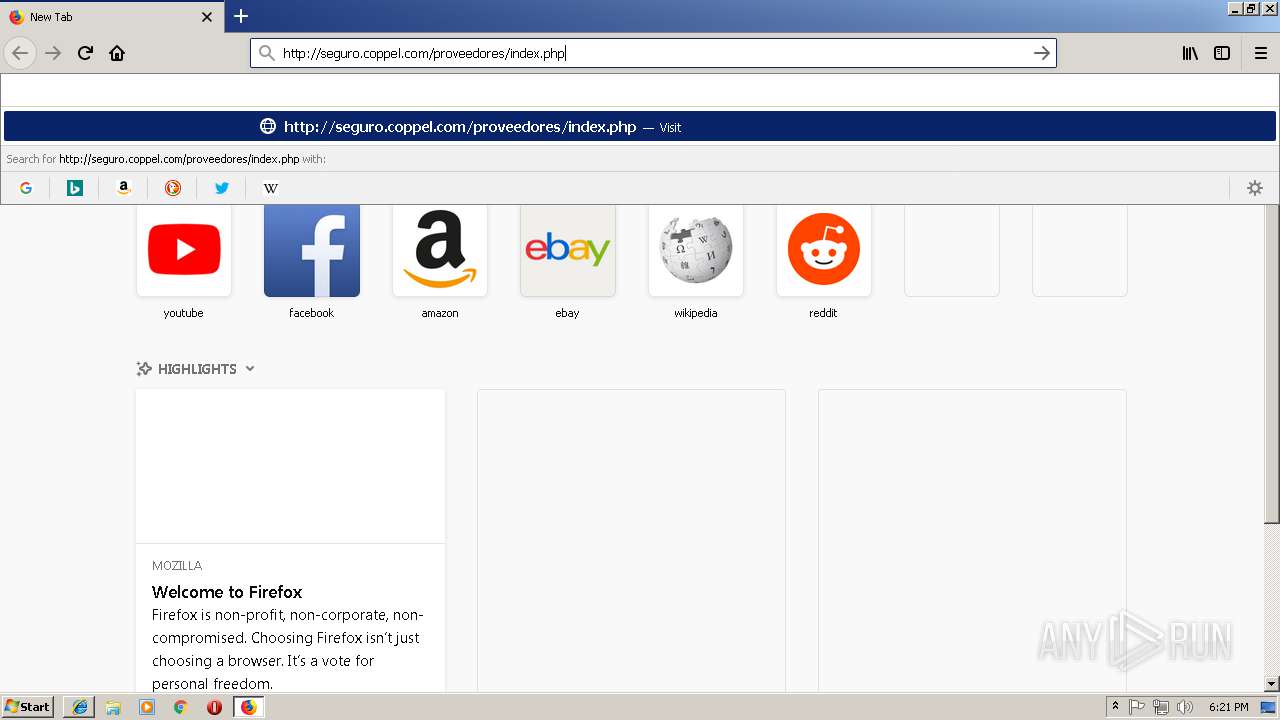Click the Go arrow in the address bar
The height and width of the screenshot is (720, 1280).
pos(1041,53)
